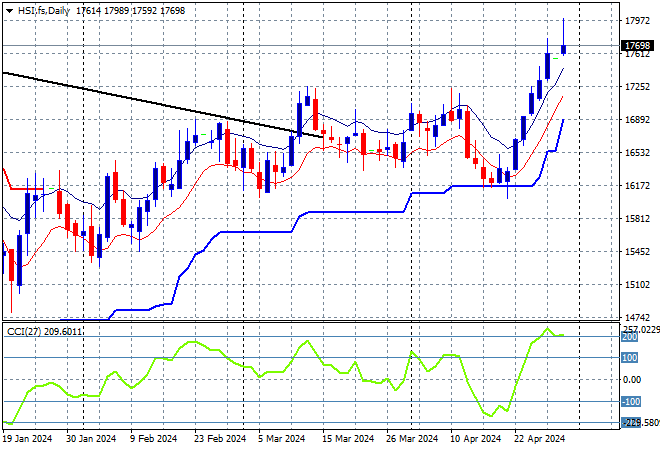Screen dimensions: 660x450
Task: Select the black descending trendline
Action: coord(162,105)
